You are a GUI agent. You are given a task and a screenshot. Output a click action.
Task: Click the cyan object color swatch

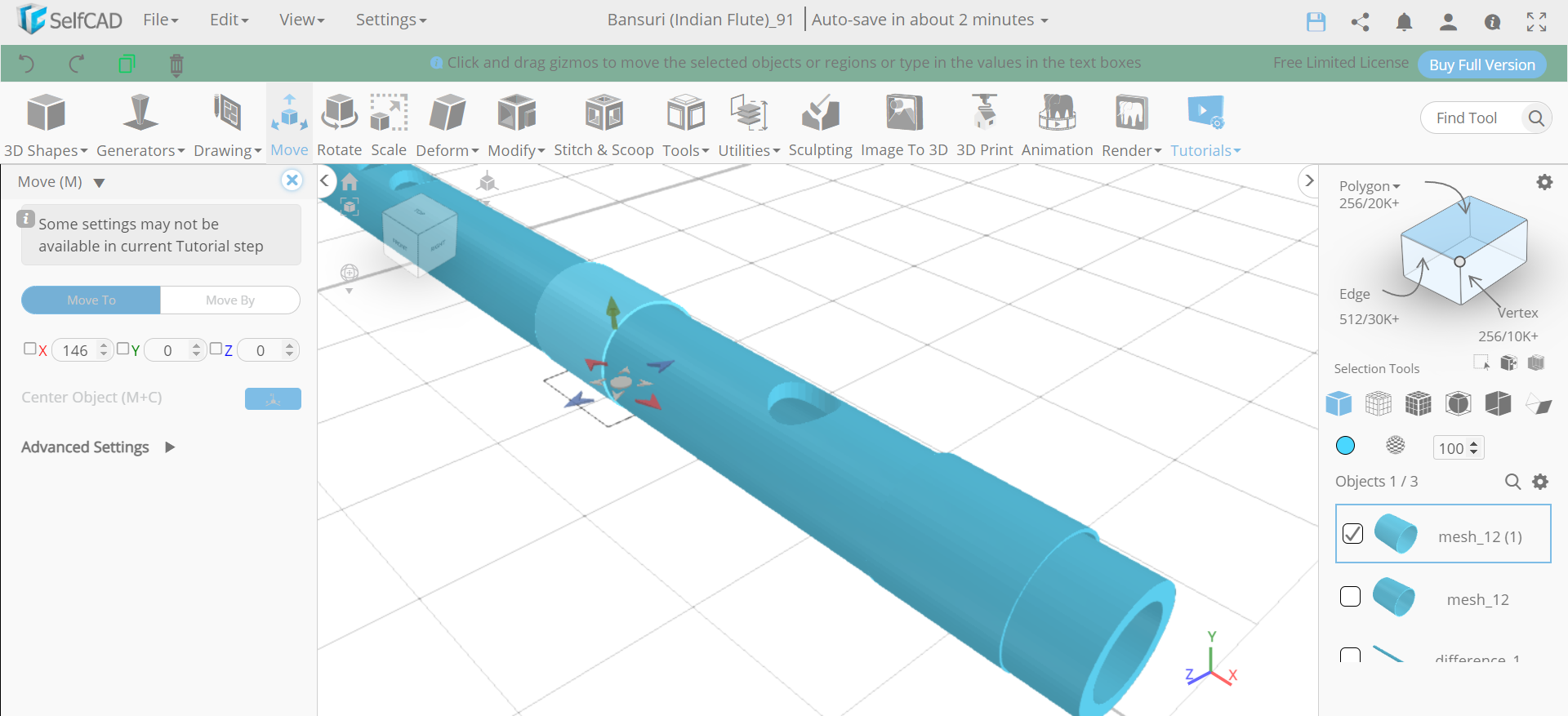(1345, 446)
